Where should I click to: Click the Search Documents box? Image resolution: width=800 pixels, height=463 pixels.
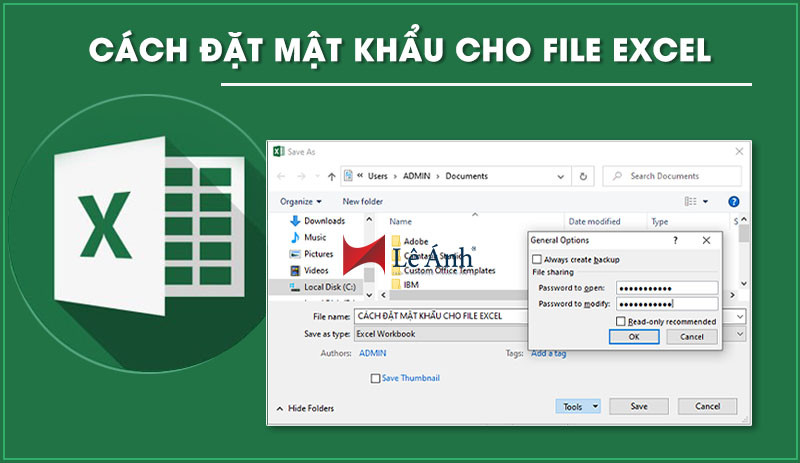pyautogui.click(x=672, y=176)
